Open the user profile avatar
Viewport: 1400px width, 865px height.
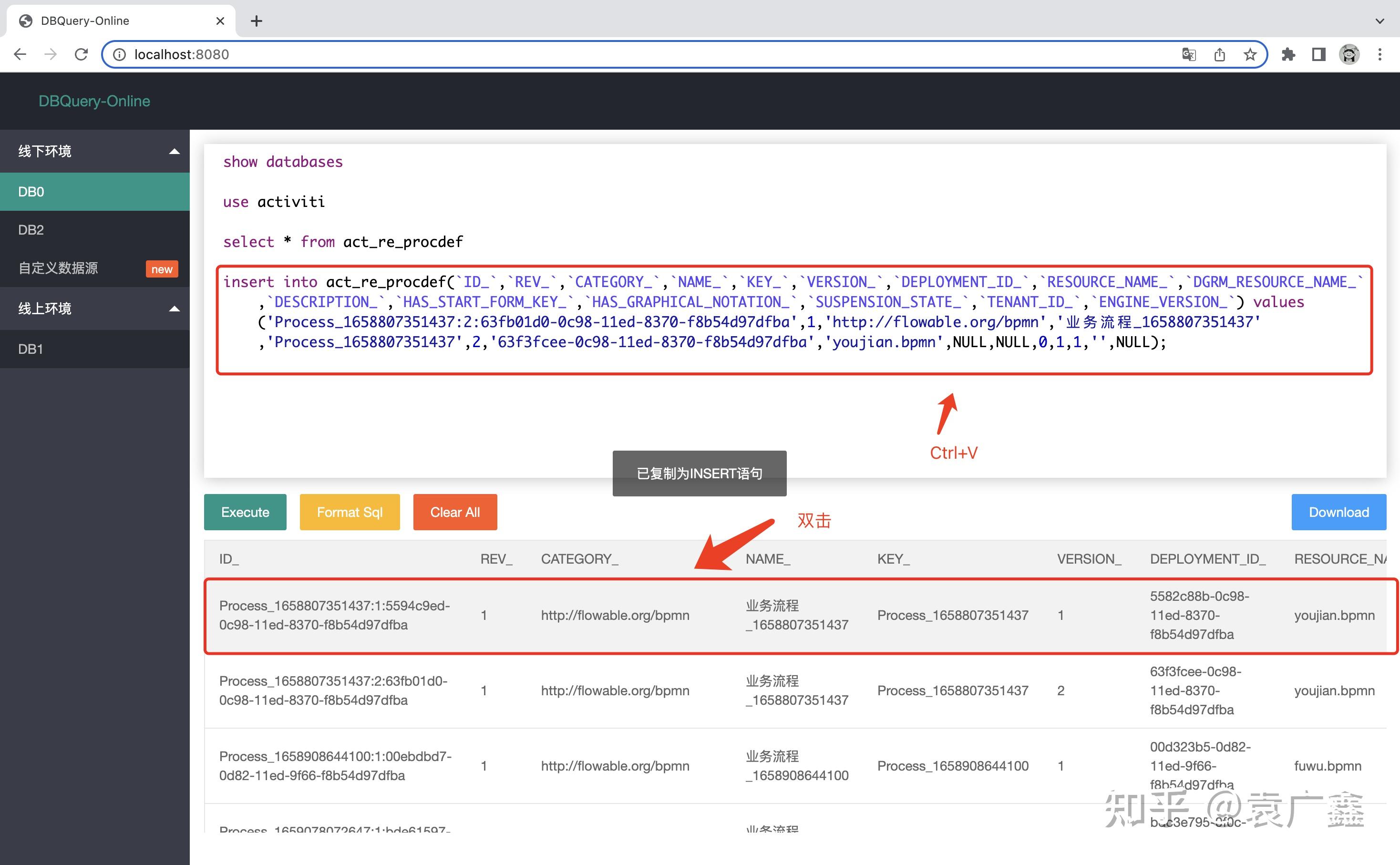(1349, 54)
